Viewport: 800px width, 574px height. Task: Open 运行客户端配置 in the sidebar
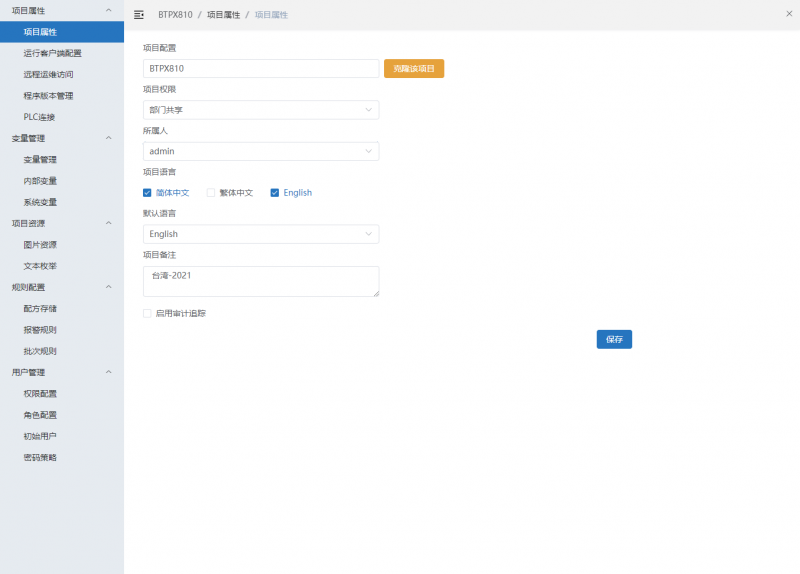point(53,53)
